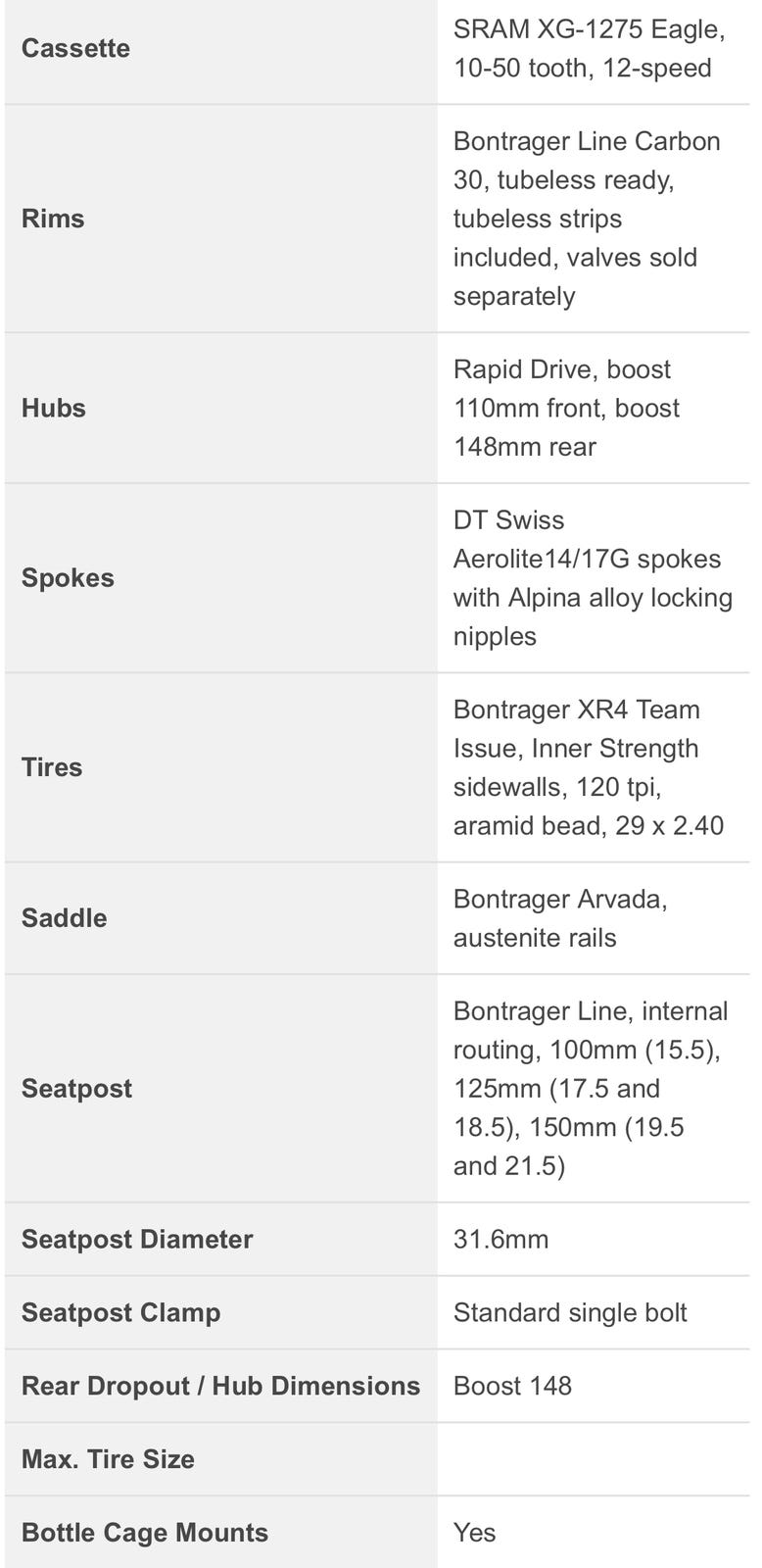Click the Bontrager Line seatpost sizing text
762x1568 pixels.
[591, 1089]
